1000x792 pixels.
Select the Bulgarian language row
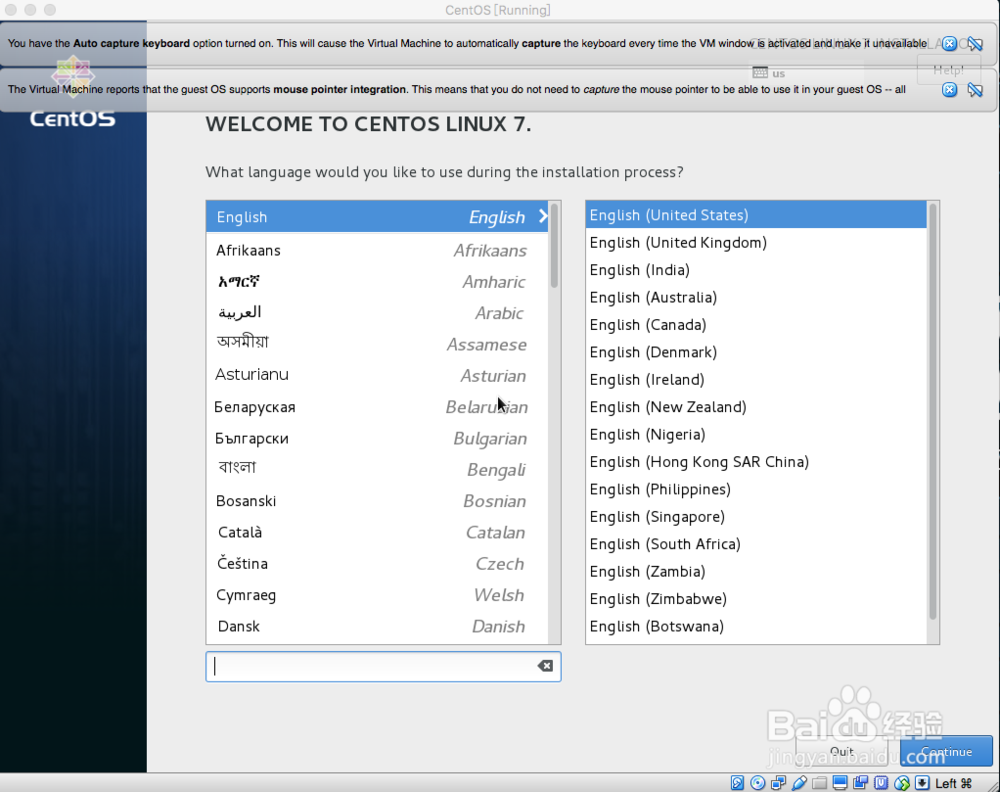pyautogui.click(x=377, y=438)
